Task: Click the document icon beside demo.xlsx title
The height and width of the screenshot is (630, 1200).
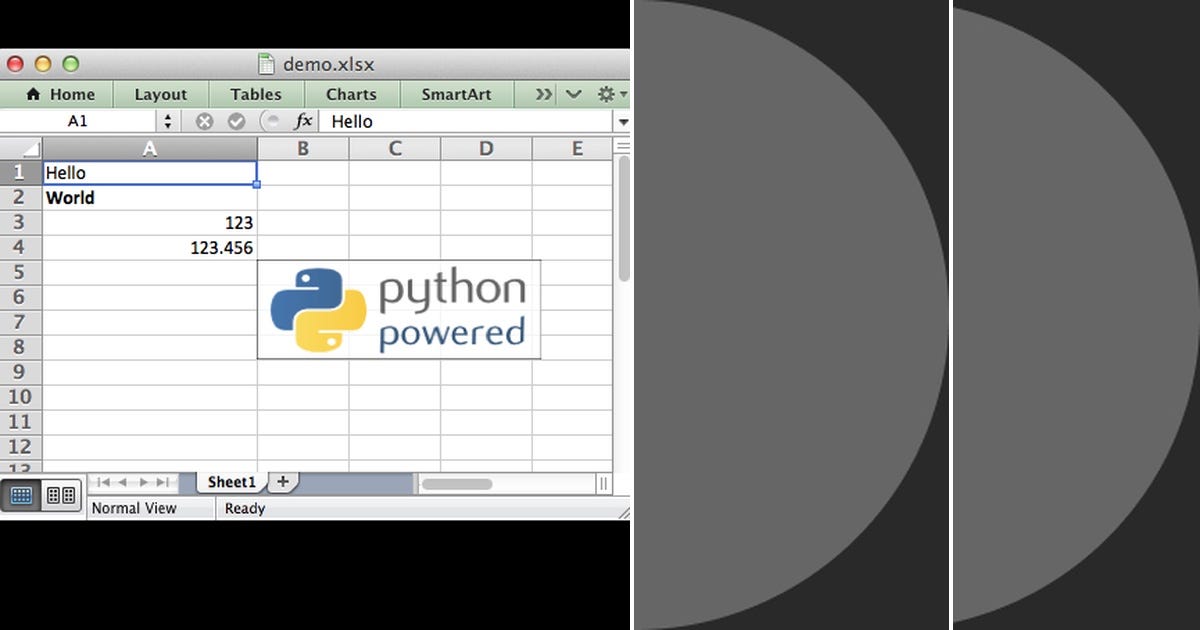Action: [x=266, y=63]
